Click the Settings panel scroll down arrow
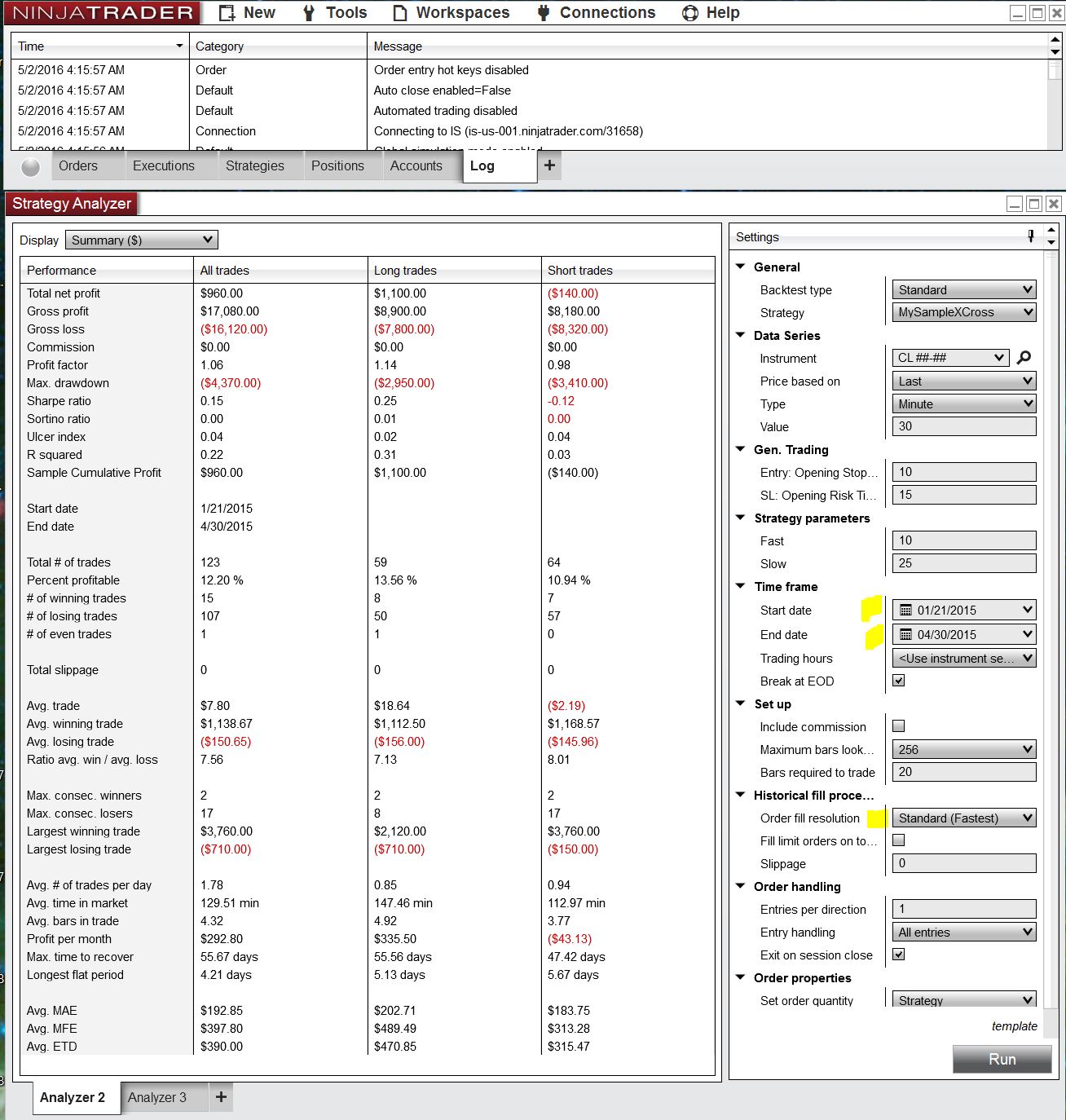 1051,243
